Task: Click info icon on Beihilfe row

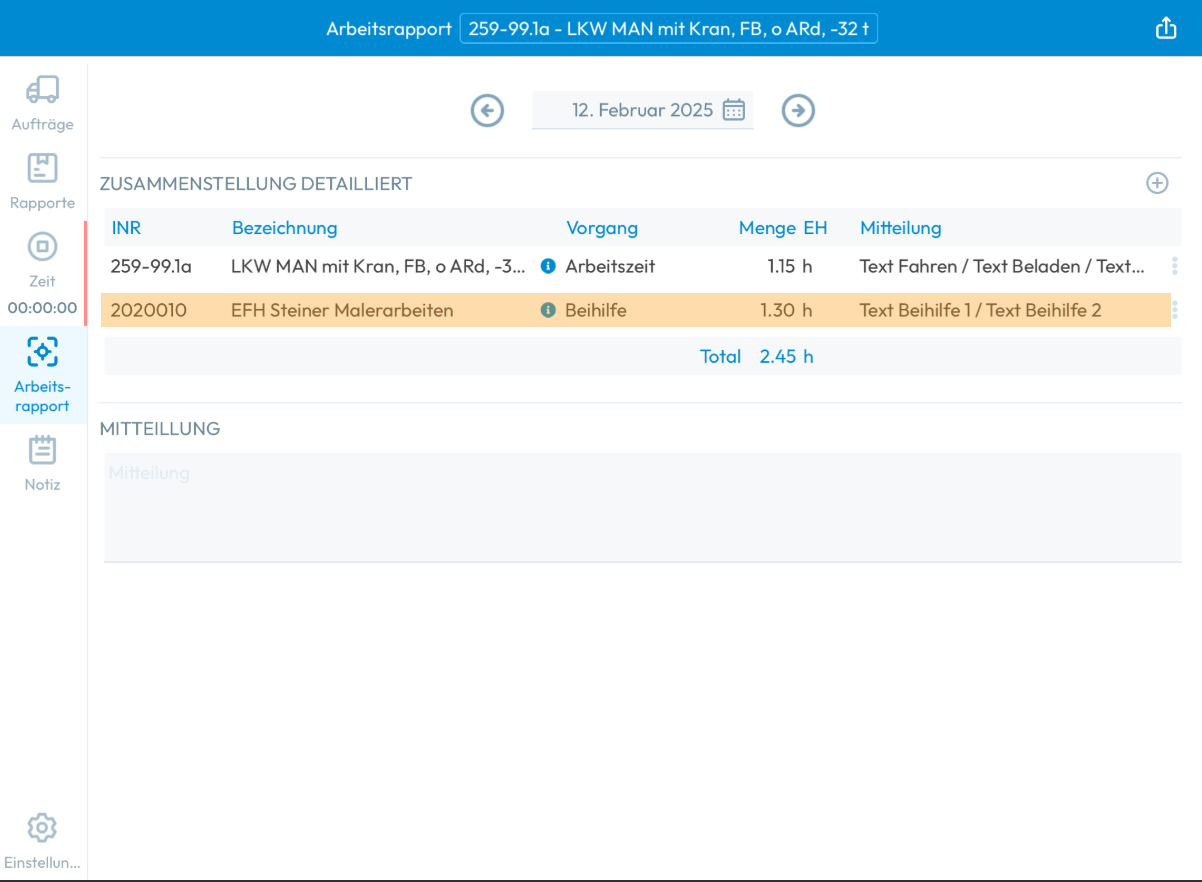Action: click(547, 311)
